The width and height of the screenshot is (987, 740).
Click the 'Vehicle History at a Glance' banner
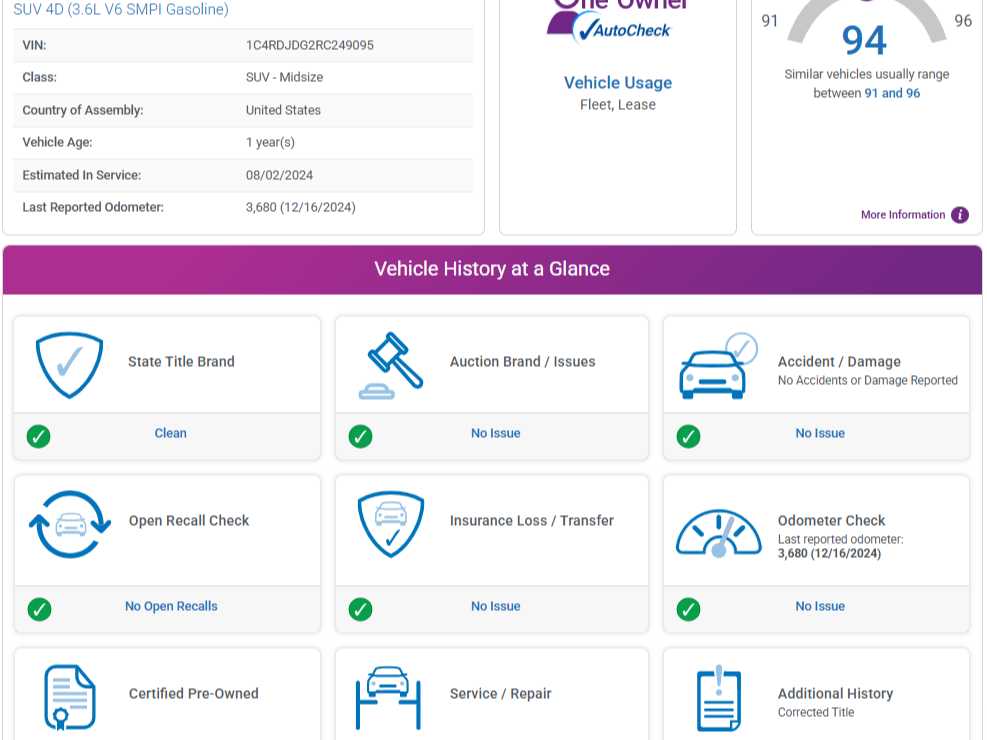pos(492,269)
